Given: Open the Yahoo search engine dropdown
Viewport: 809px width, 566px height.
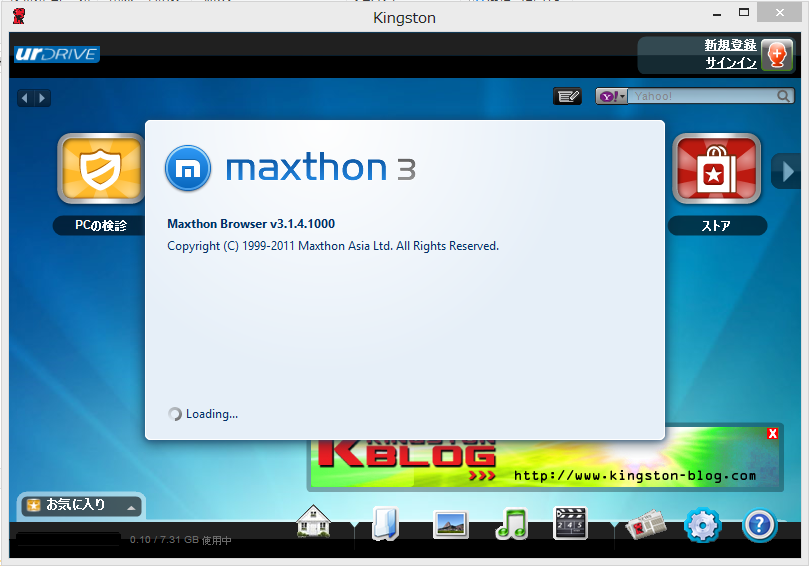Looking at the screenshot, I should [612, 96].
